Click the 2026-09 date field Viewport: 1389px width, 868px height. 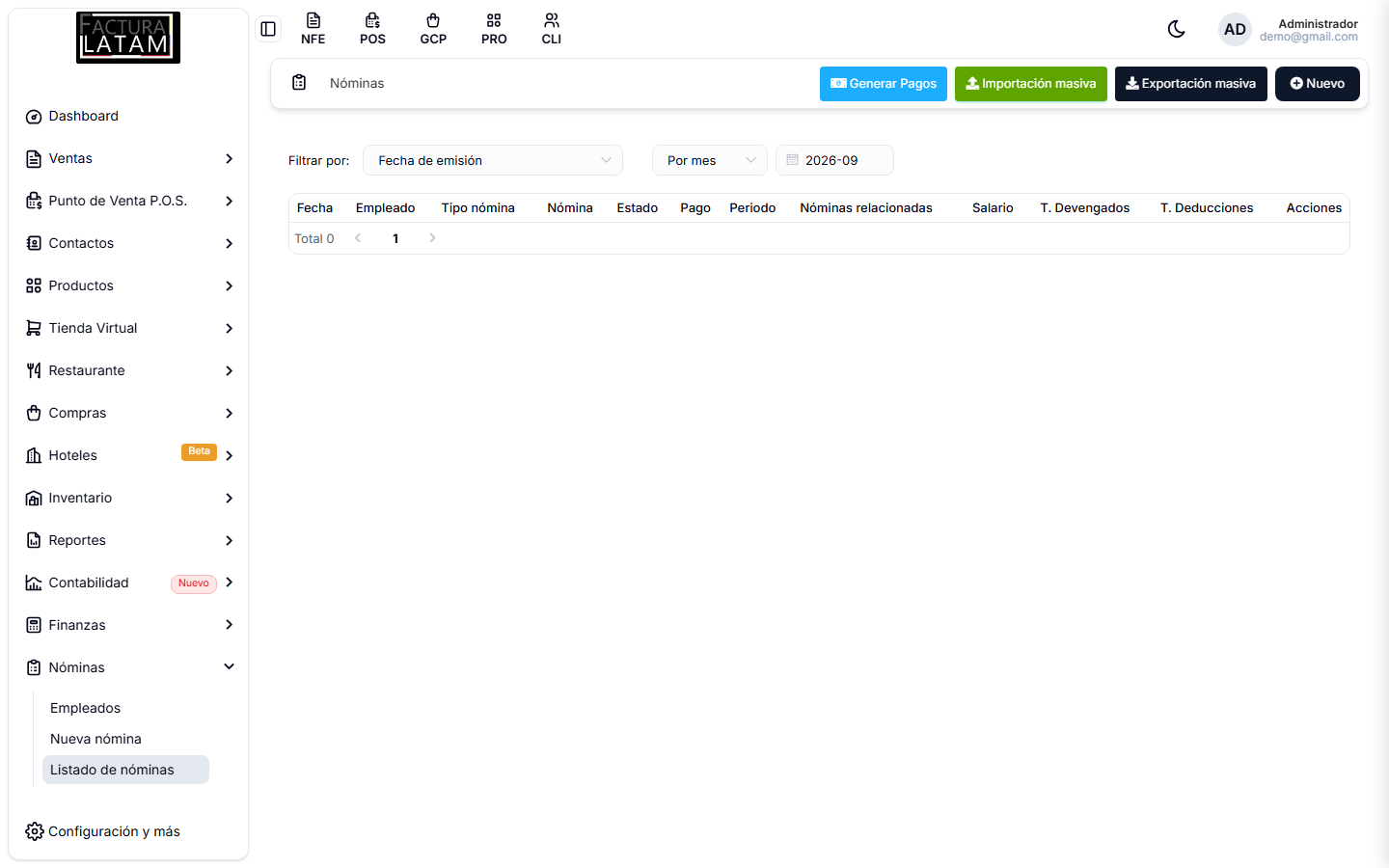(x=834, y=160)
